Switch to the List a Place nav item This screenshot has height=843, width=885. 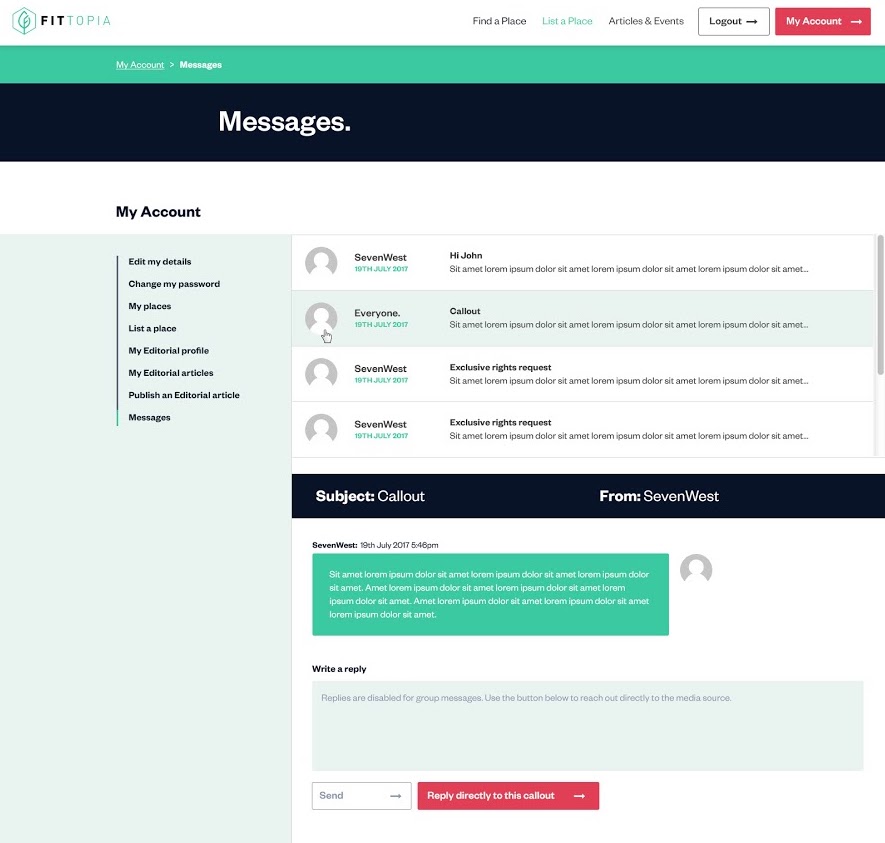click(x=566, y=20)
